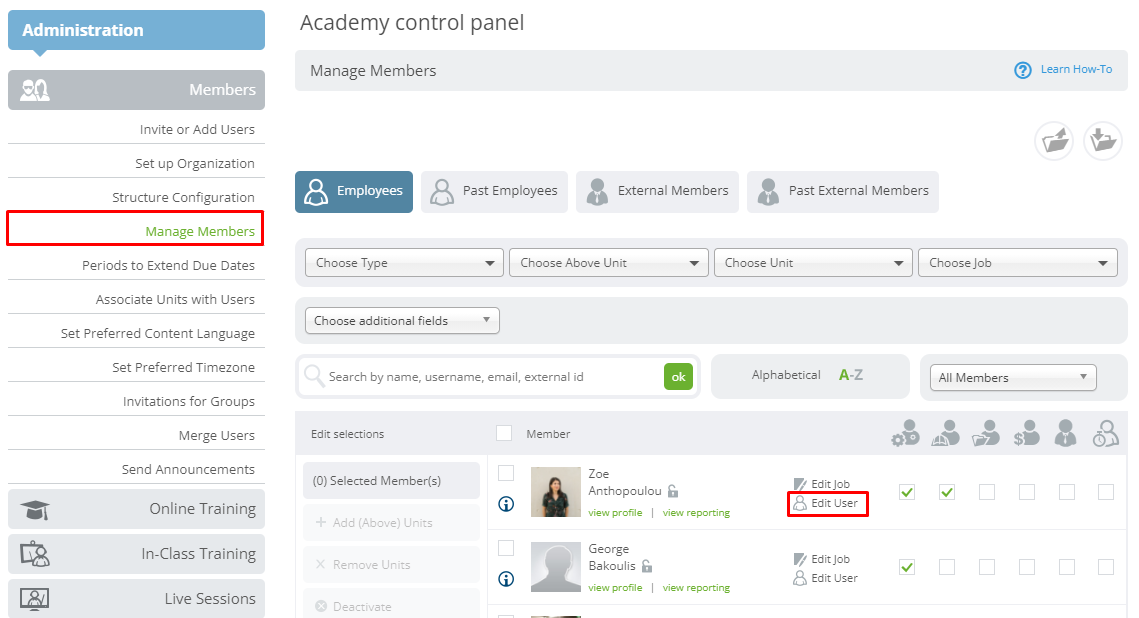Click the Deactivate circle-x icon

click(321, 606)
